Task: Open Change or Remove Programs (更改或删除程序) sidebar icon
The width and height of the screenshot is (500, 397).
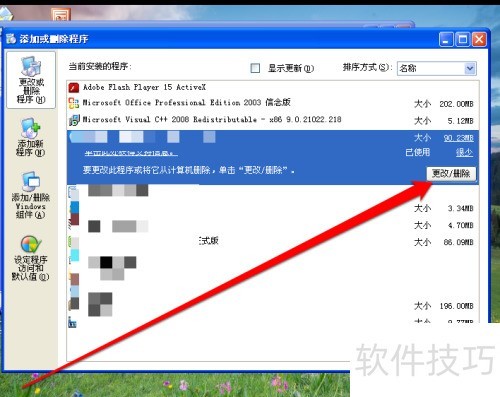Action: click(x=31, y=80)
